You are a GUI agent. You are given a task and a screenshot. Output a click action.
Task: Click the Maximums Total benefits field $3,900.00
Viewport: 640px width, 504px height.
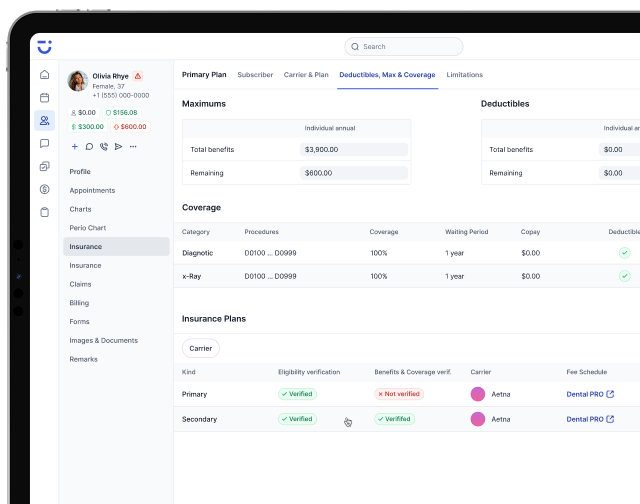pos(354,149)
